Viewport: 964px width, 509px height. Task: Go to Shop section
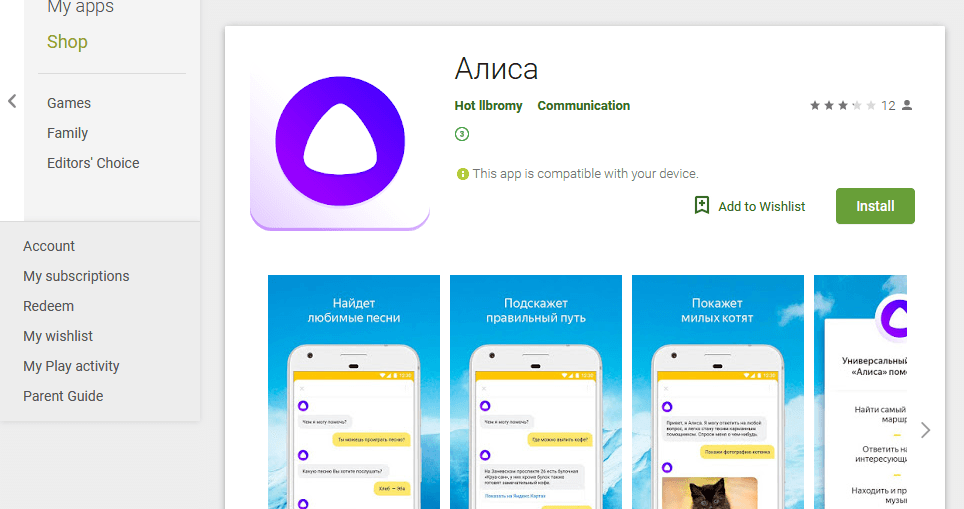(67, 42)
